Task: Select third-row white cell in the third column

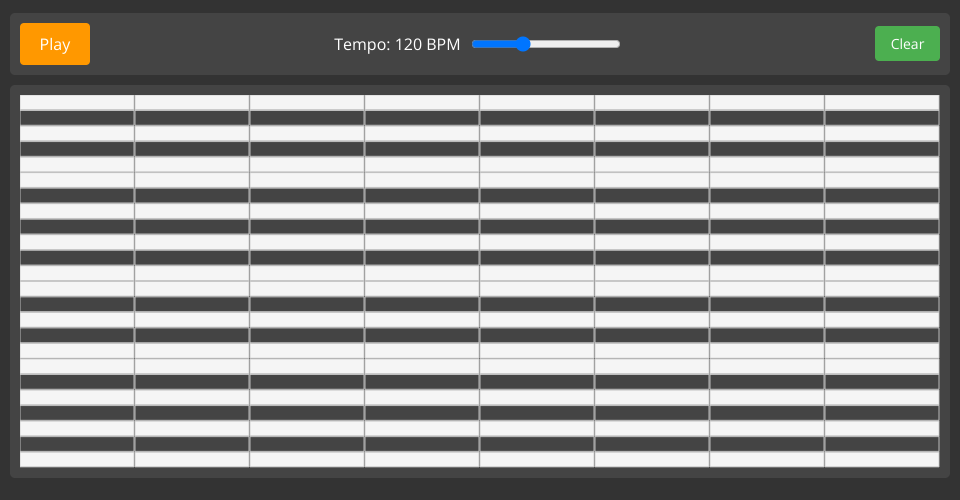Action: (x=307, y=133)
